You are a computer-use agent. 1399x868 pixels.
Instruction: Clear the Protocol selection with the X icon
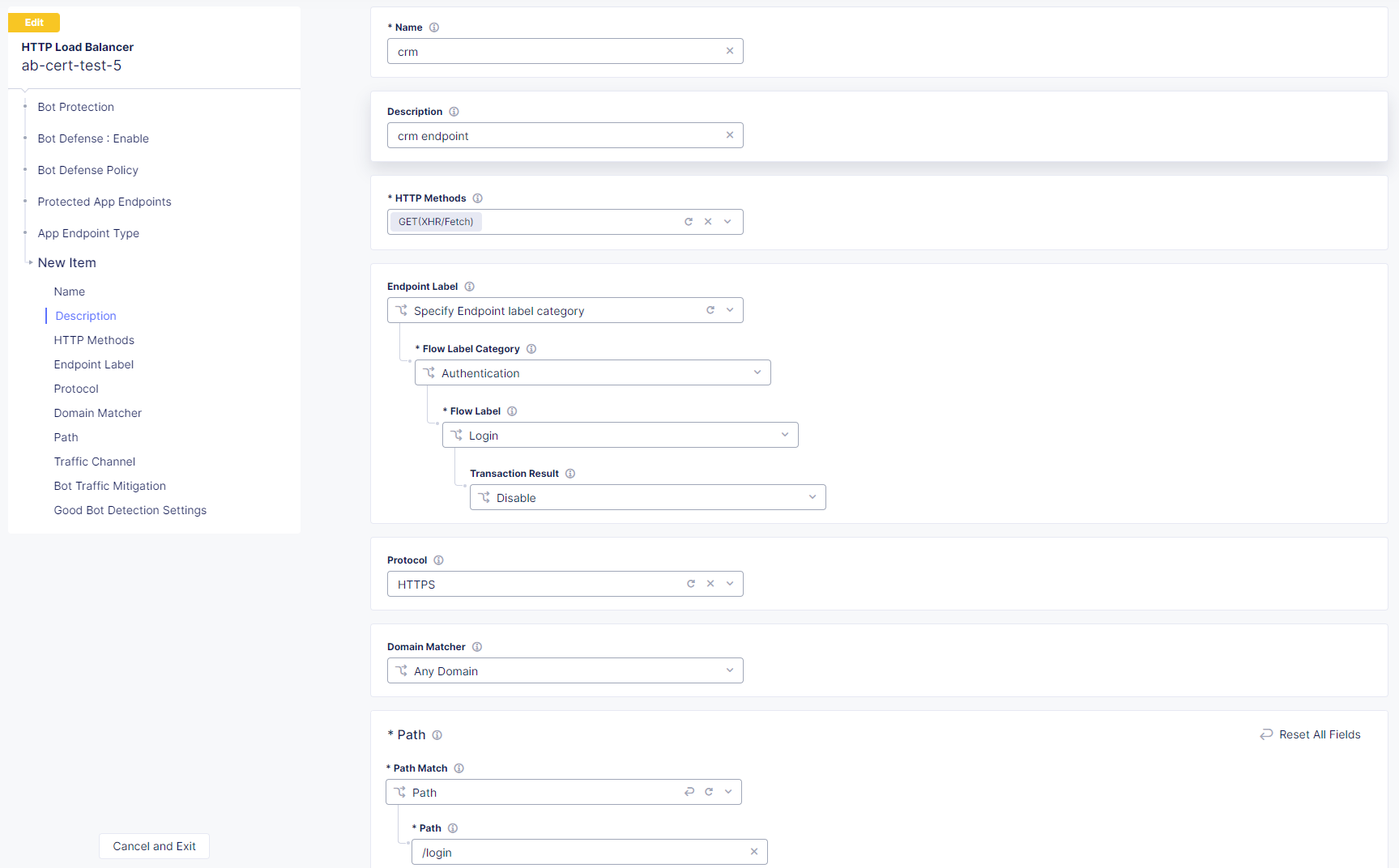(710, 583)
